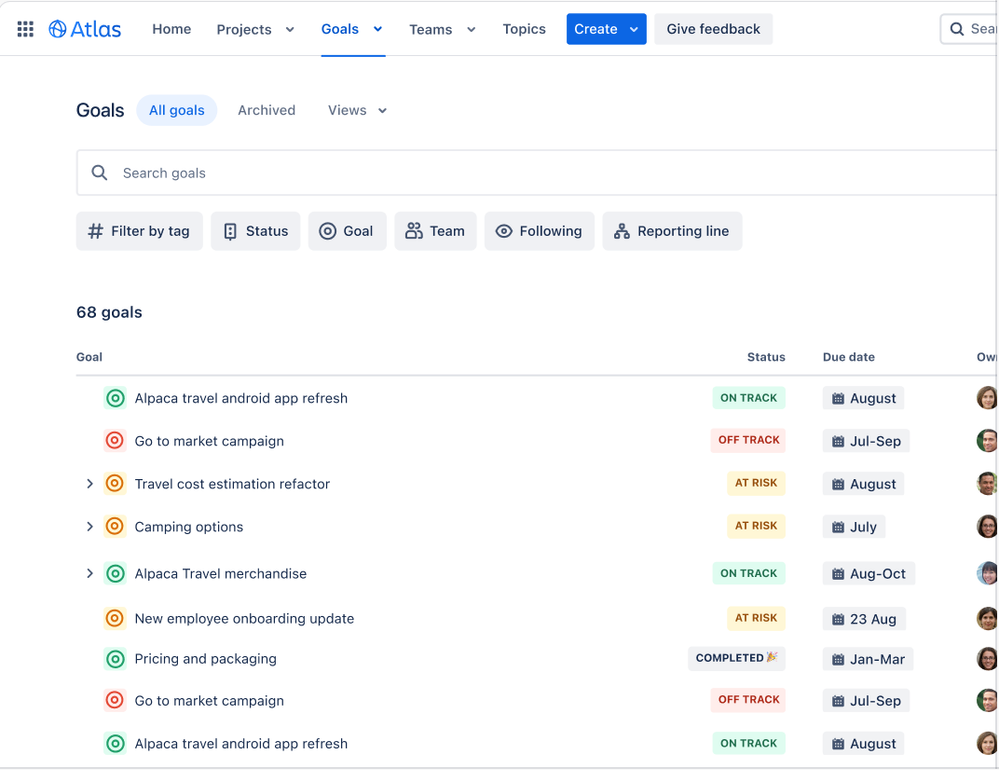Click the Reporting line filter button
The image size is (999, 770).
pyautogui.click(x=672, y=231)
